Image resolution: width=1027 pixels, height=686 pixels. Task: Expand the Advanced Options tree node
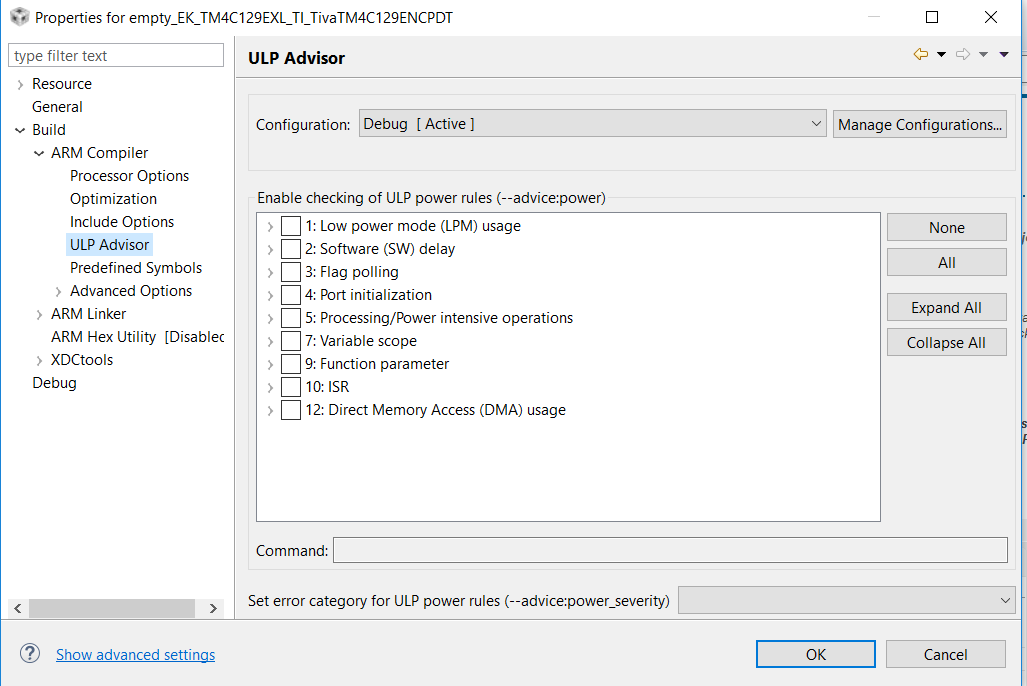click(59, 291)
